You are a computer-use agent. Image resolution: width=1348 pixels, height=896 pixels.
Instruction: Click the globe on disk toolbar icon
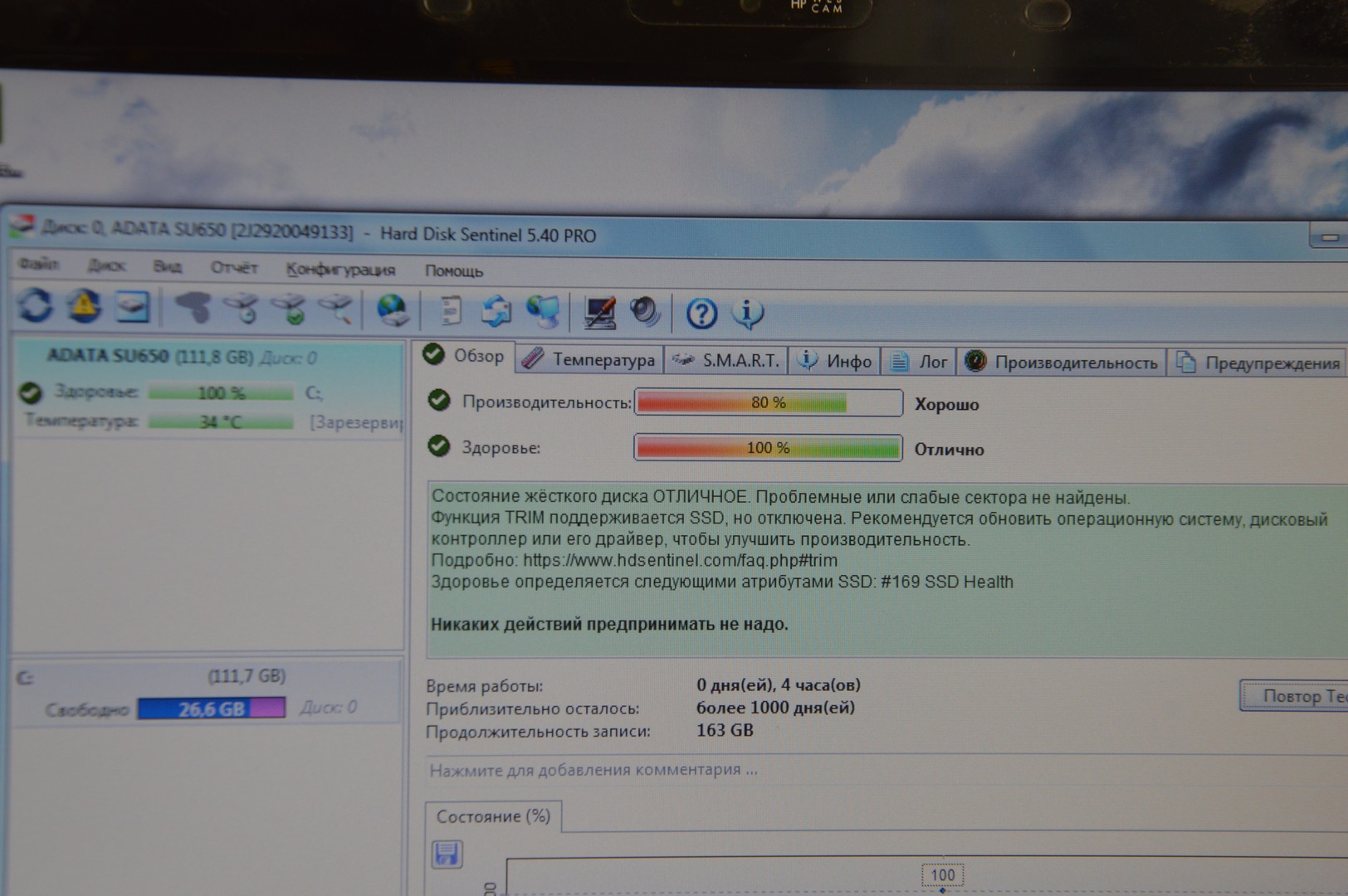393,310
